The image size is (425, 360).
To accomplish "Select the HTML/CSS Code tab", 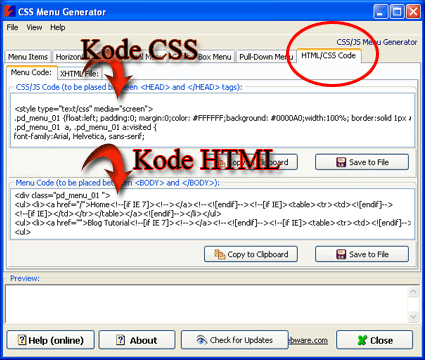I will pyautogui.click(x=329, y=55).
